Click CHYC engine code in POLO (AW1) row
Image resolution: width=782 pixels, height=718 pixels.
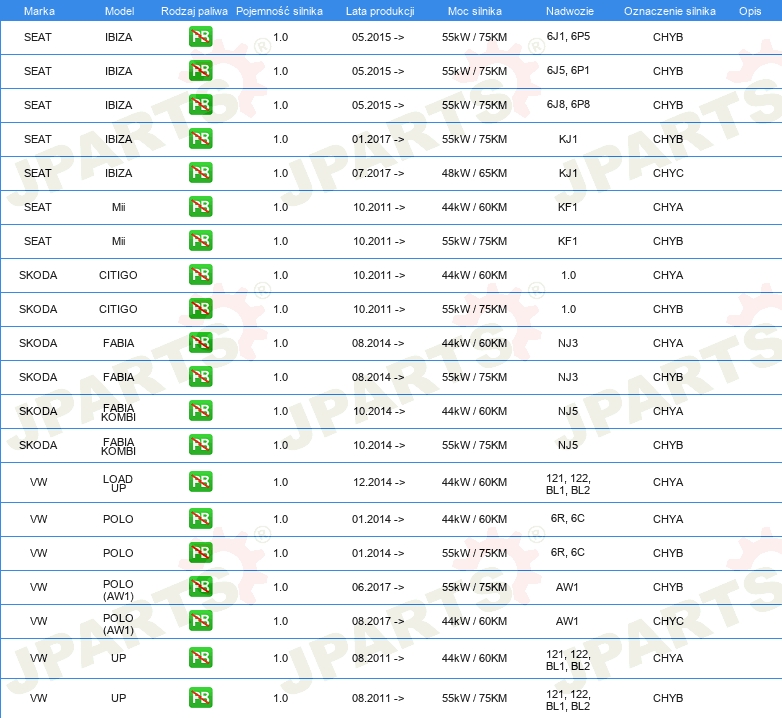[x=668, y=621]
